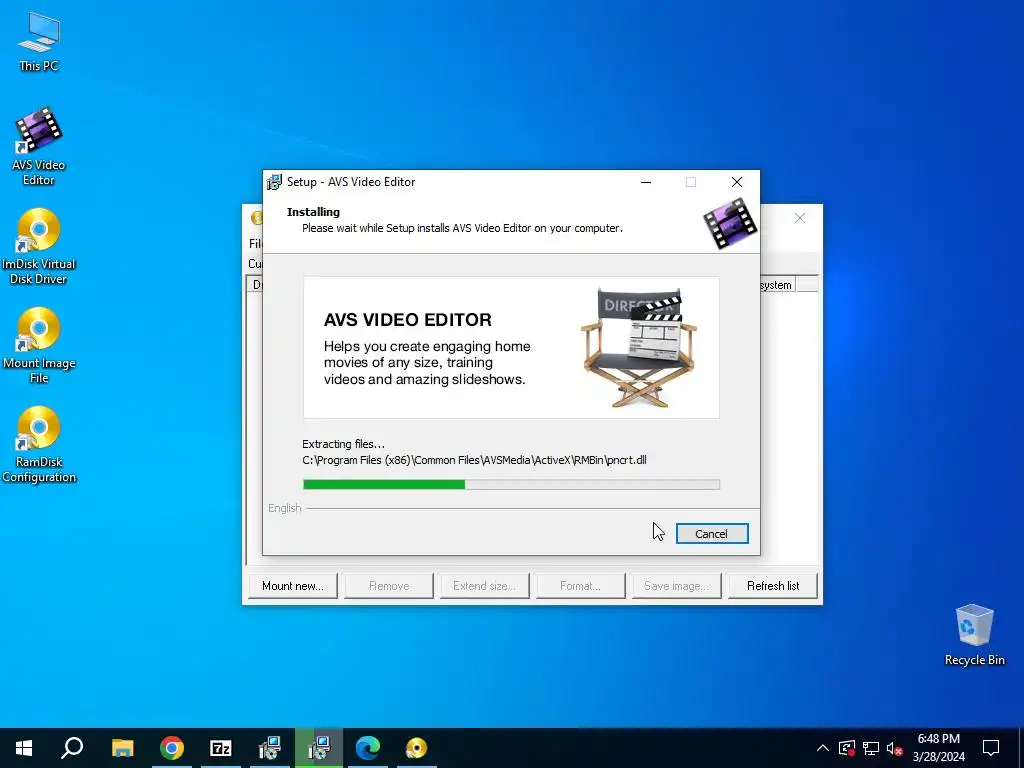Image resolution: width=1024 pixels, height=768 pixels.
Task: Click Extend size... in ImDisk window
Action: click(x=485, y=586)
